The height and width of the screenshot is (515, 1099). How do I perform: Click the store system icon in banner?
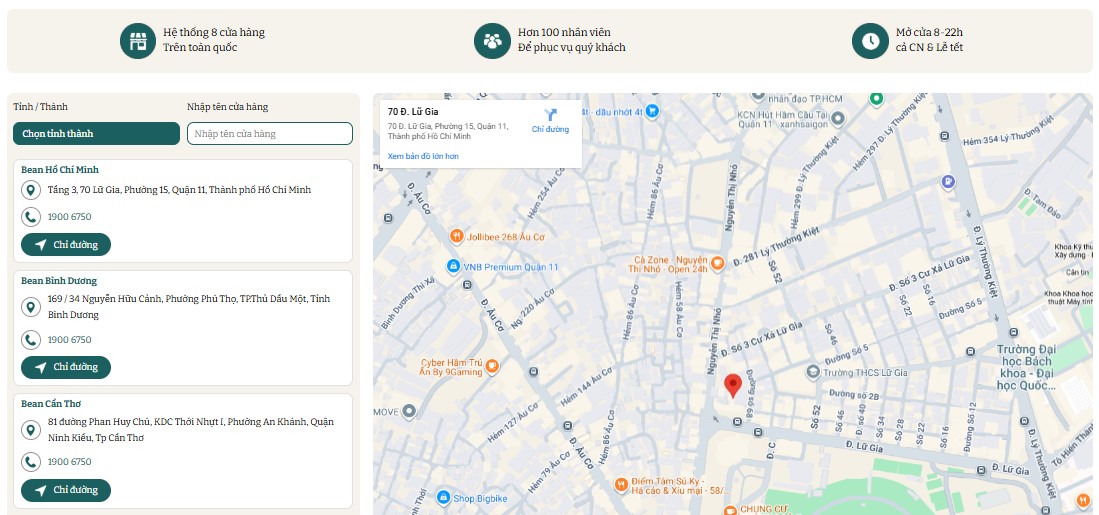(x=137, y=41)
